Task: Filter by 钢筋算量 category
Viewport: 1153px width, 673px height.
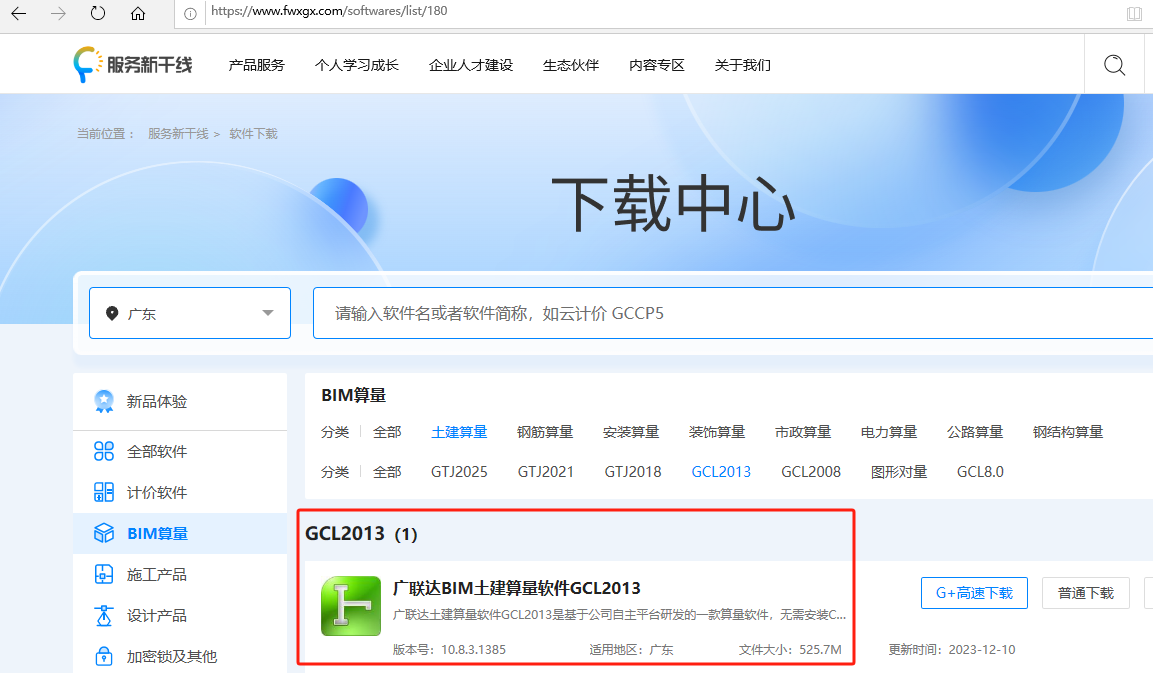Action: pos(545,432)
